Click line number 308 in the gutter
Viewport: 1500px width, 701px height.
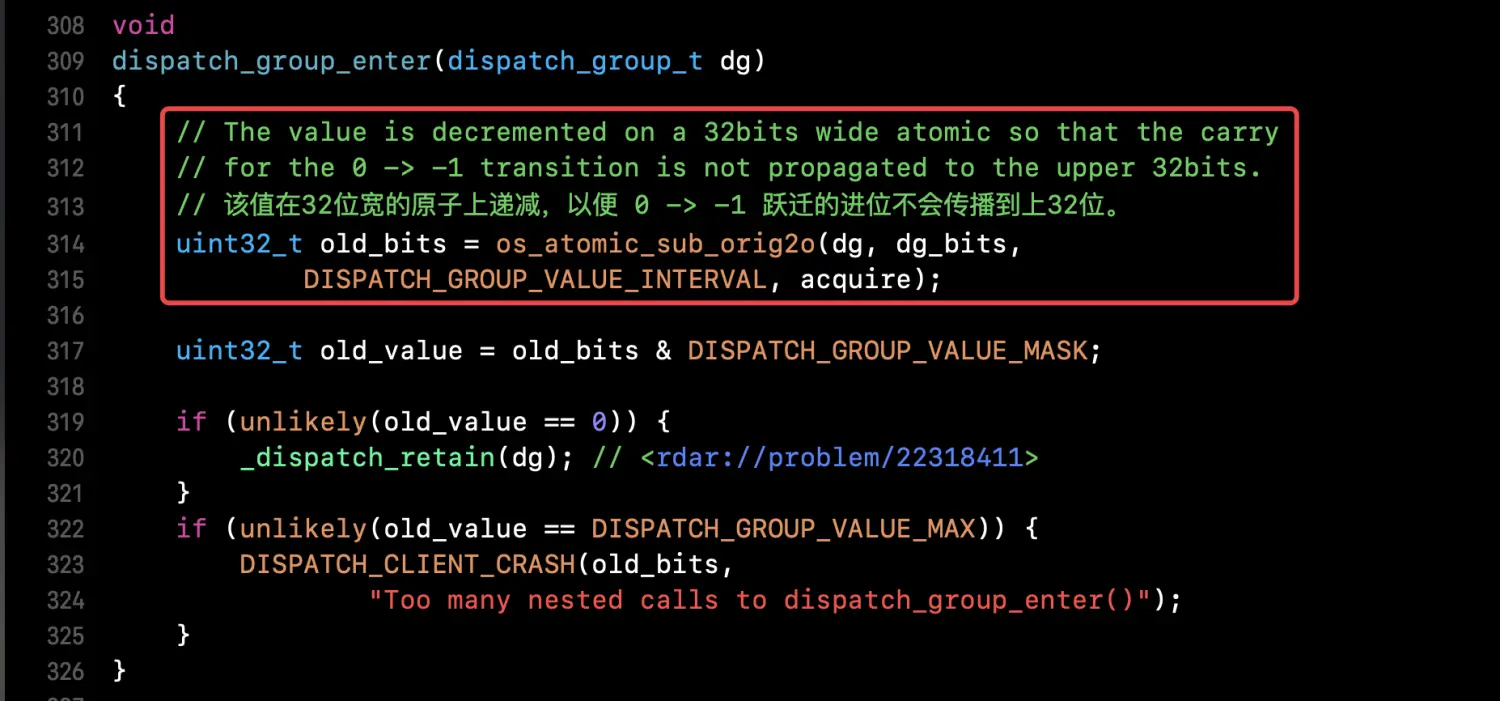click(x=65, y=26)
